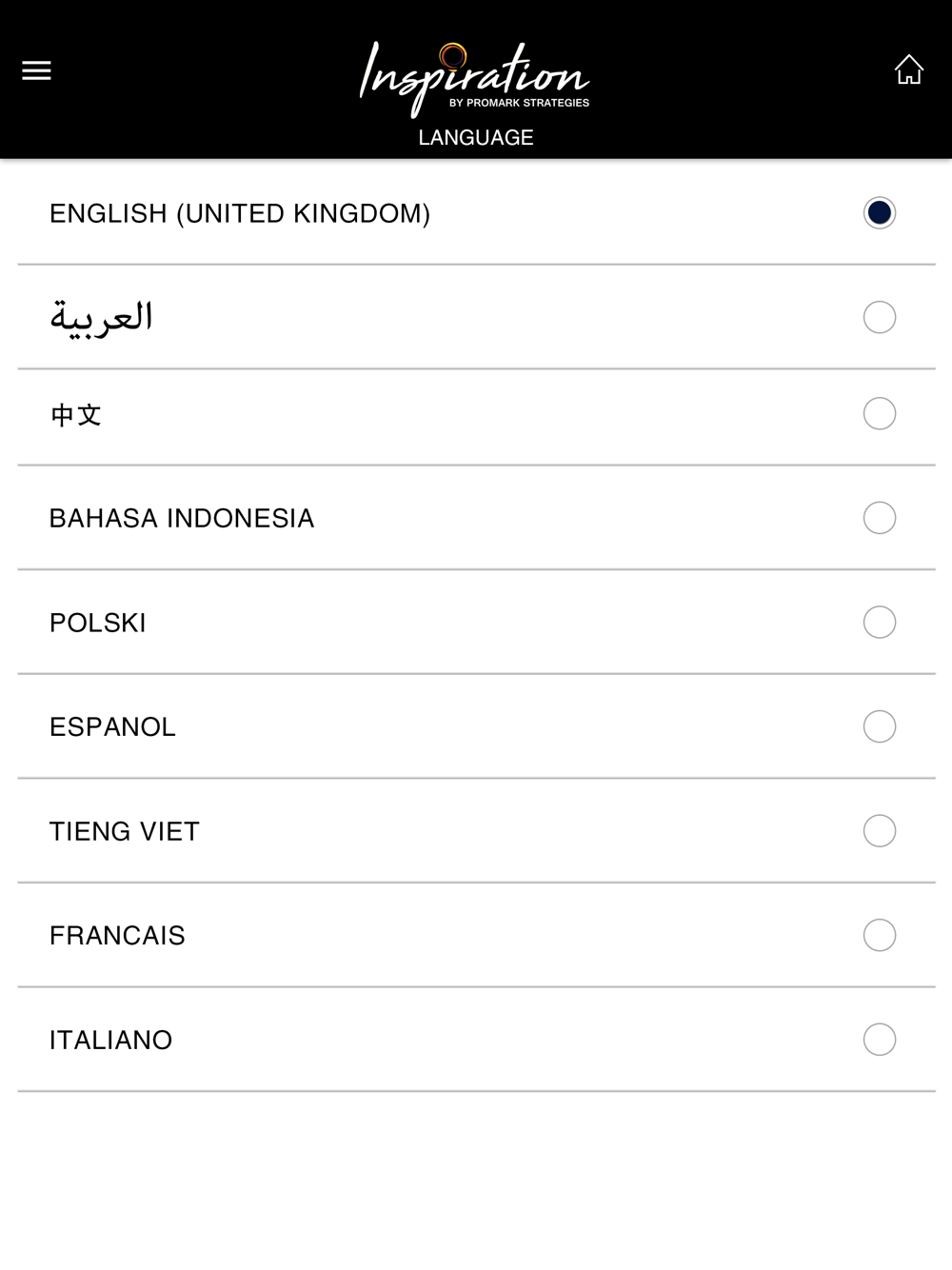The height and width of the screenshot is (1270, 952).
Task: Click the LANGUAGE page title
Action: [476, 138]
